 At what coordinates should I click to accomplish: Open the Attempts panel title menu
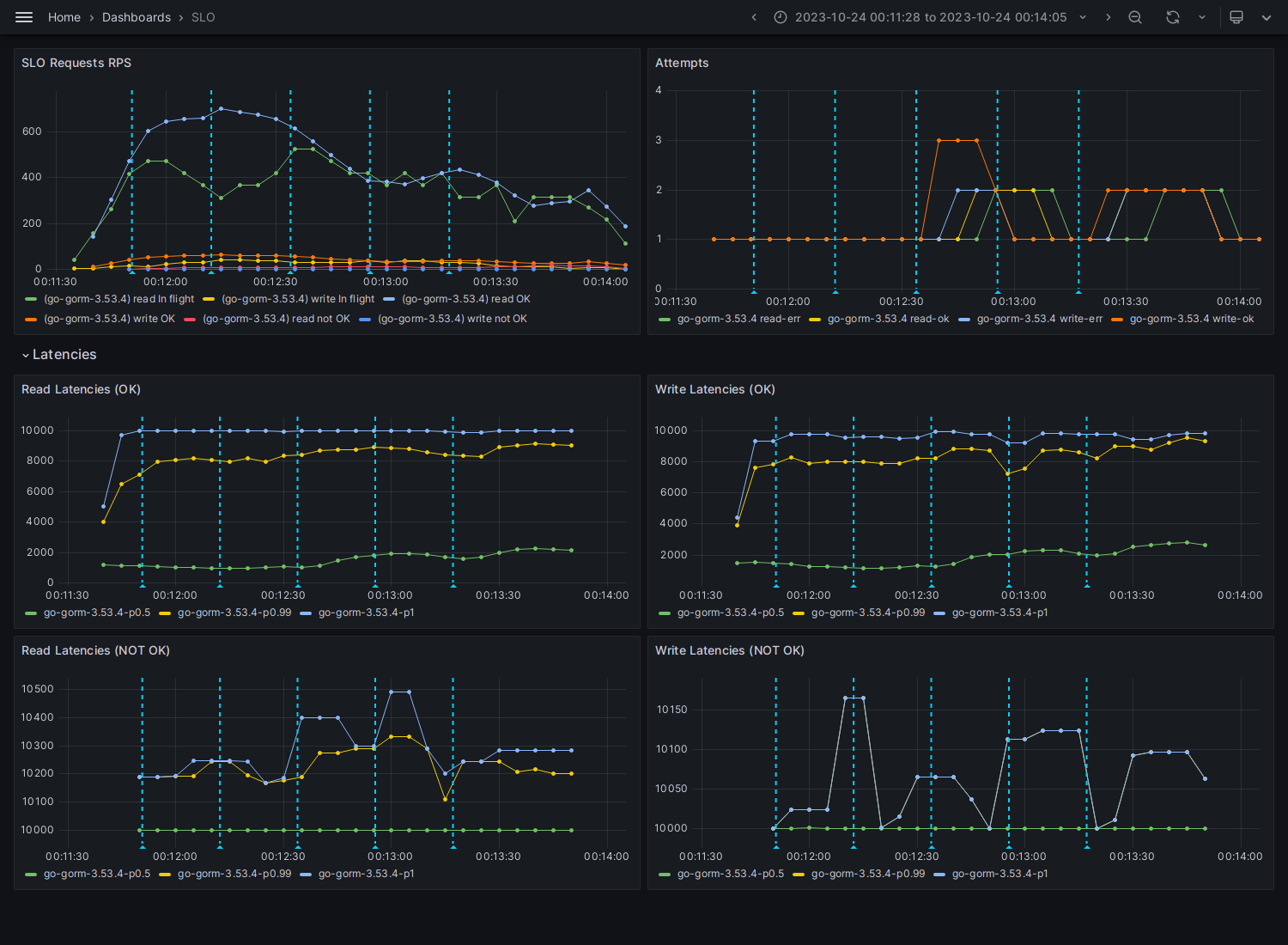click(x=682, y=63)
